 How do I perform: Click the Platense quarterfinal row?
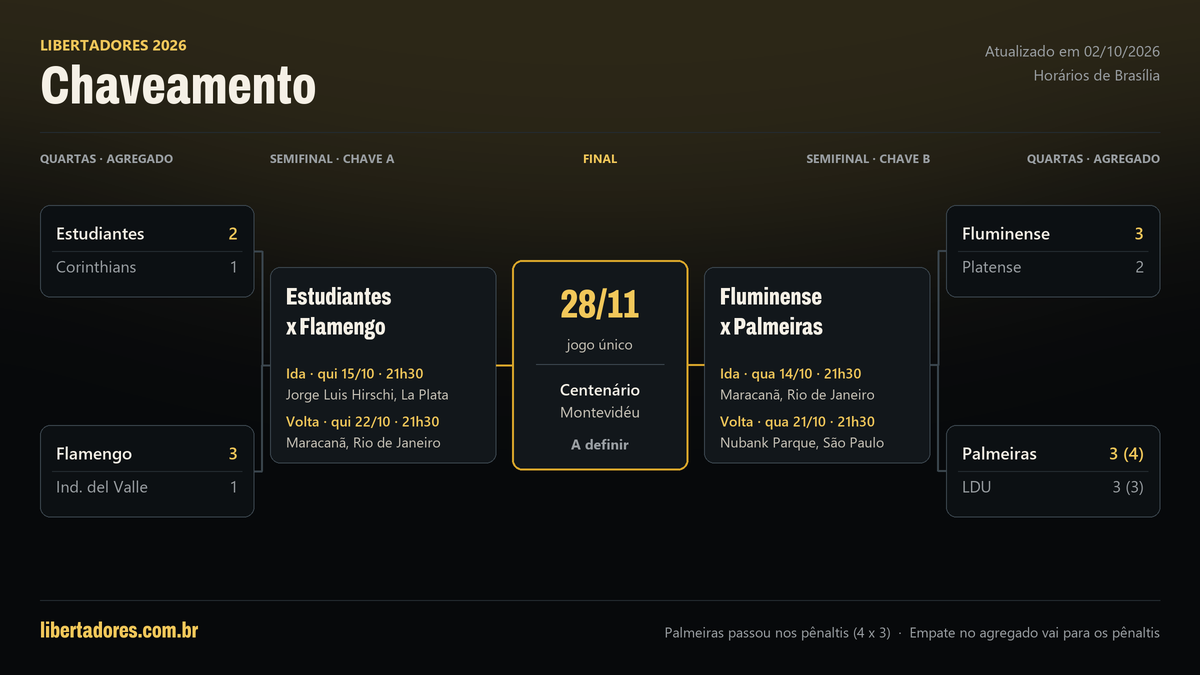pos(1053,267)
